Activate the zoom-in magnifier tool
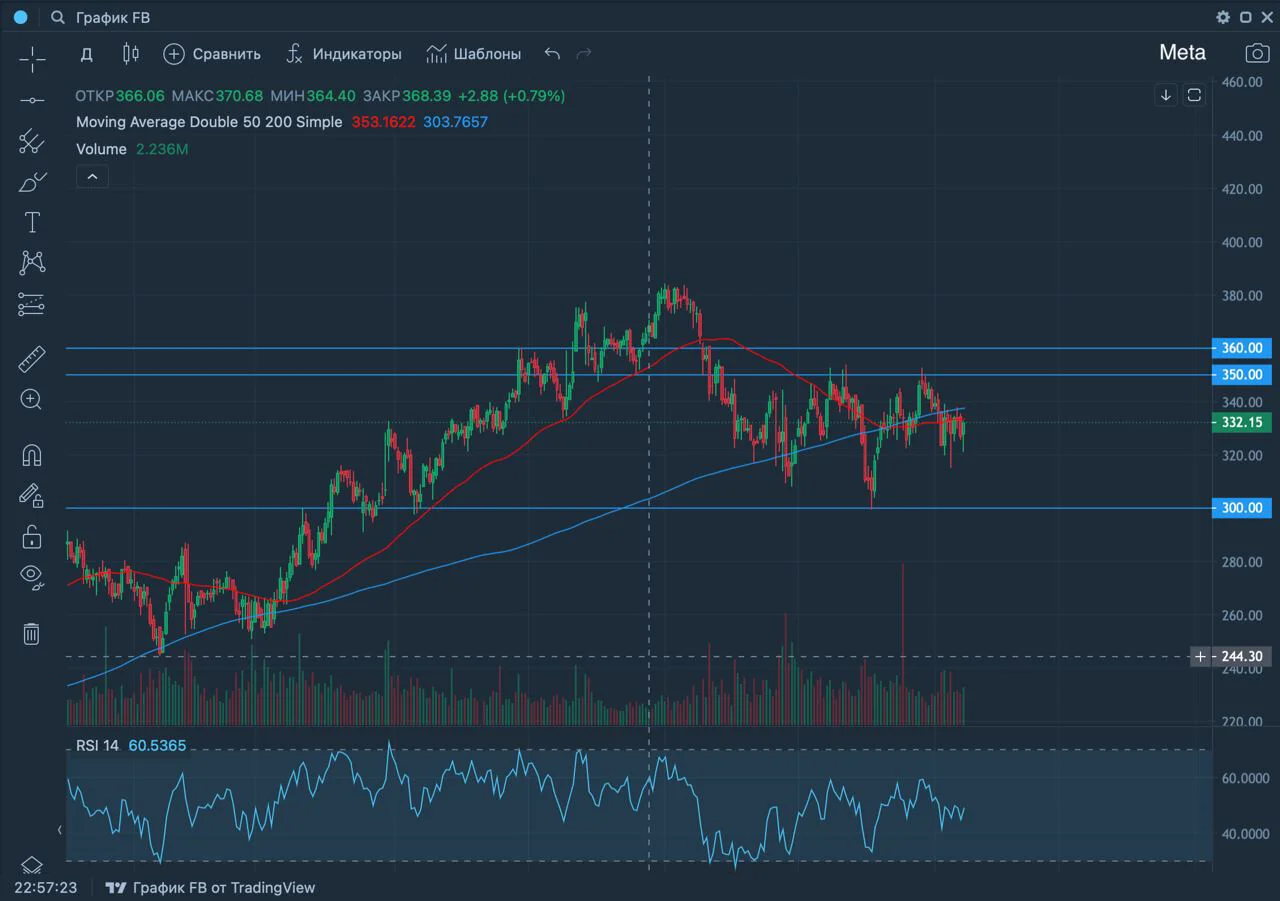The width and height of the screenshot is (1280, 901). [32, 400]
